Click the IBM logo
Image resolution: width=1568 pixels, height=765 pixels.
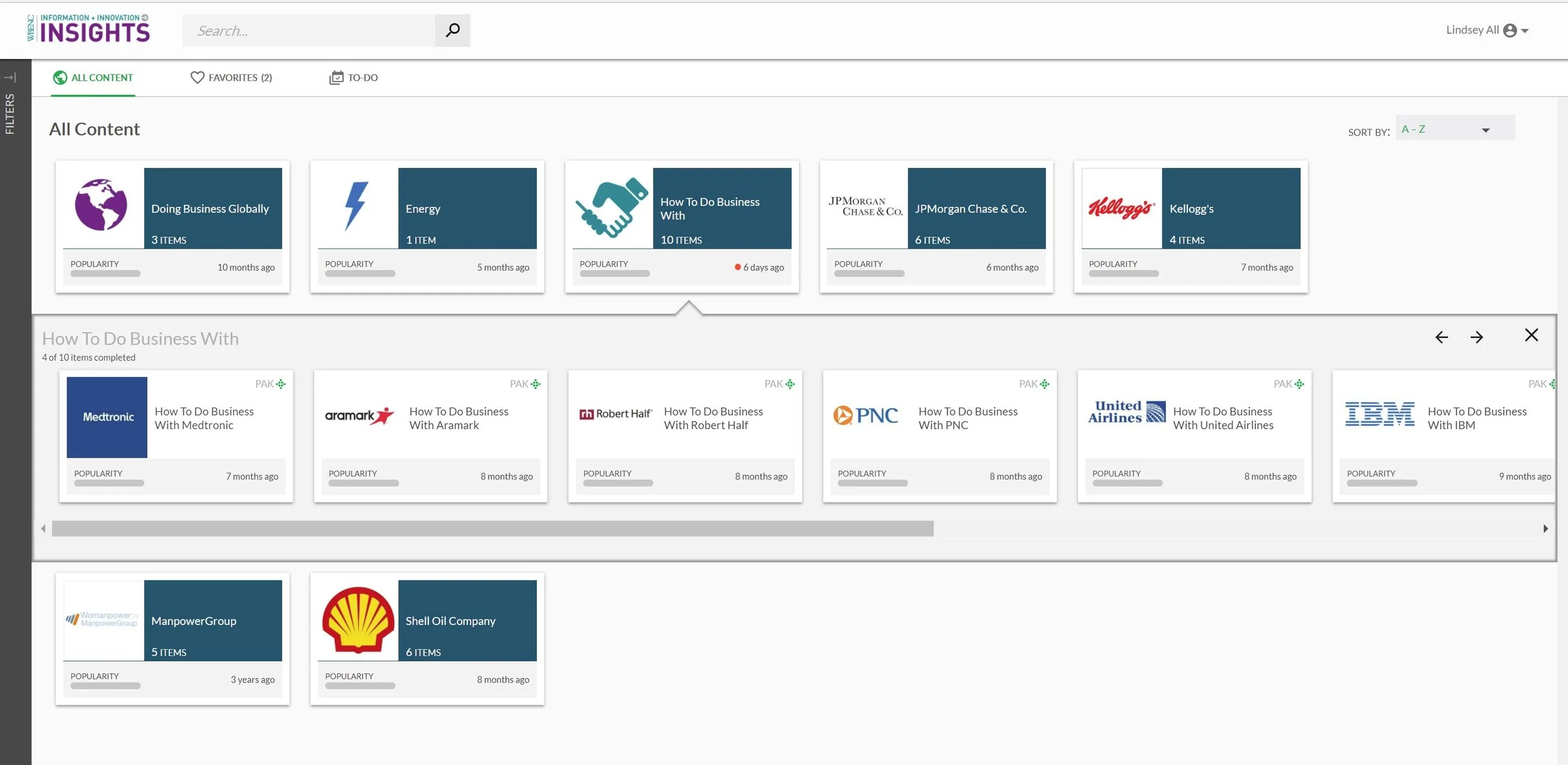(x=1380, y=414)
